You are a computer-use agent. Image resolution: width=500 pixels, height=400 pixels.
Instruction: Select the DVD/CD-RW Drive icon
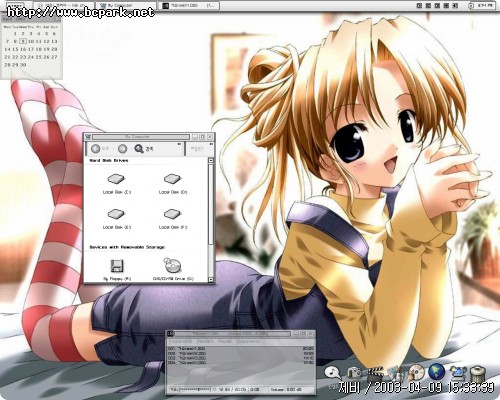173,266
